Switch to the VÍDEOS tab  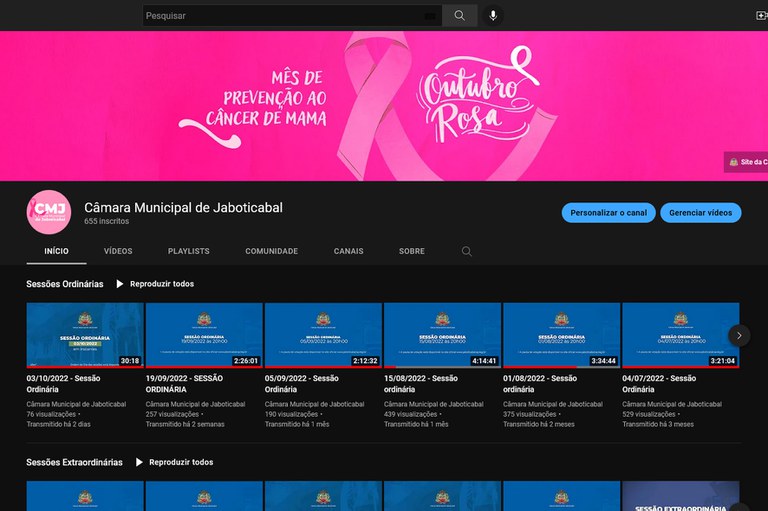pyautogui.click(x=118, y=251)
